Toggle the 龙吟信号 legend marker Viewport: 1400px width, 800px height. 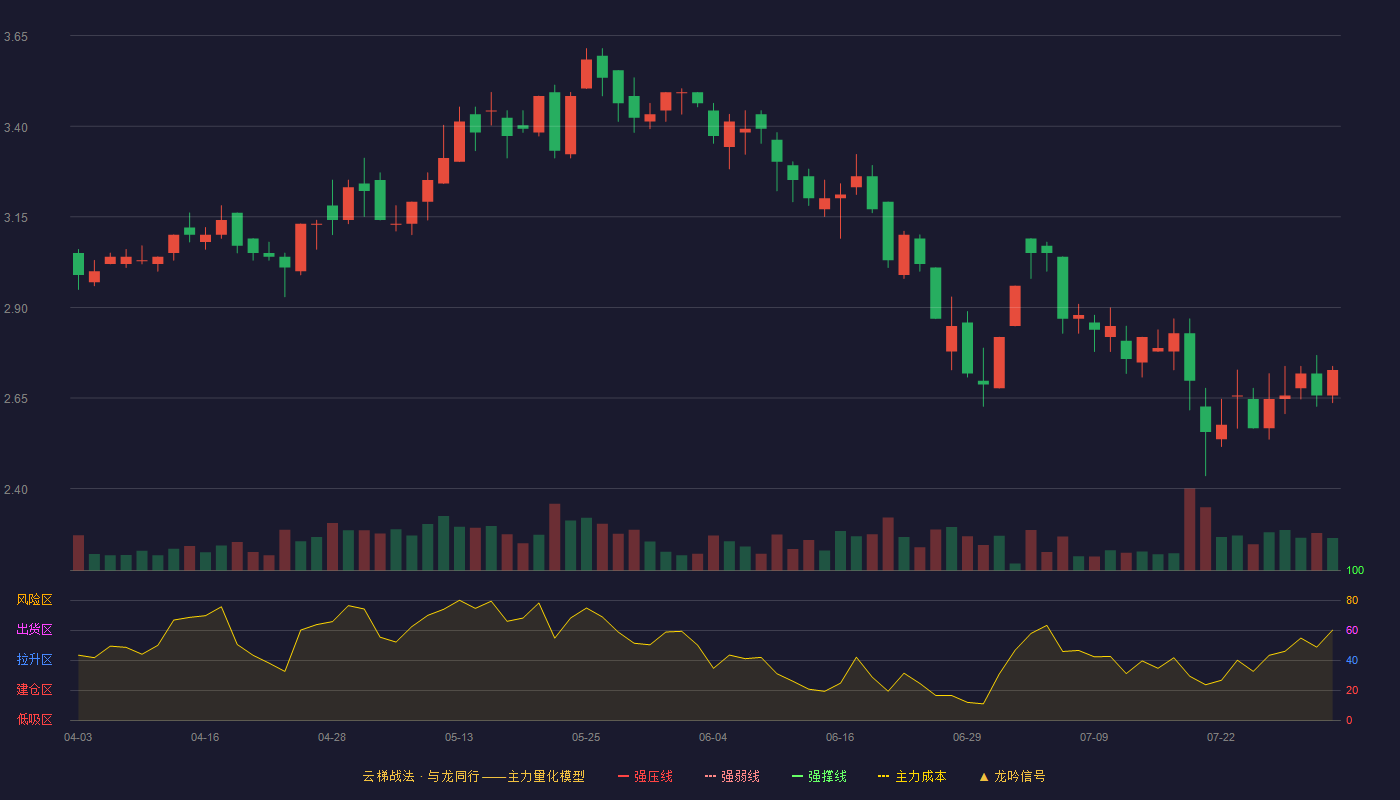[1012, 776]
